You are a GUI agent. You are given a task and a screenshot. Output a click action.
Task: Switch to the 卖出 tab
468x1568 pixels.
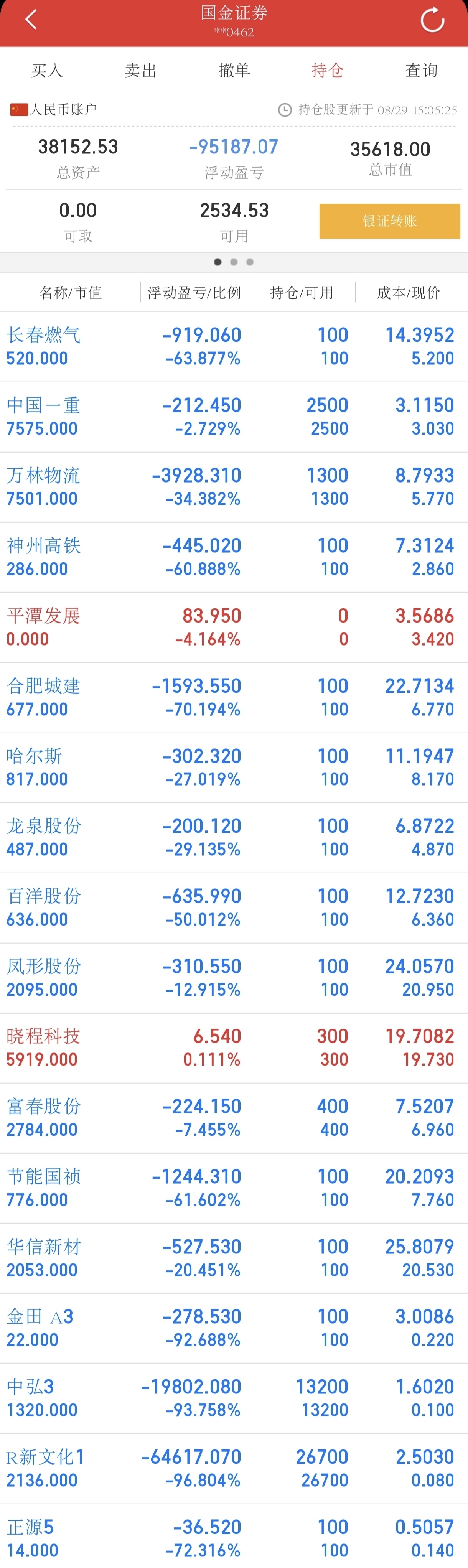pos(140,71)
